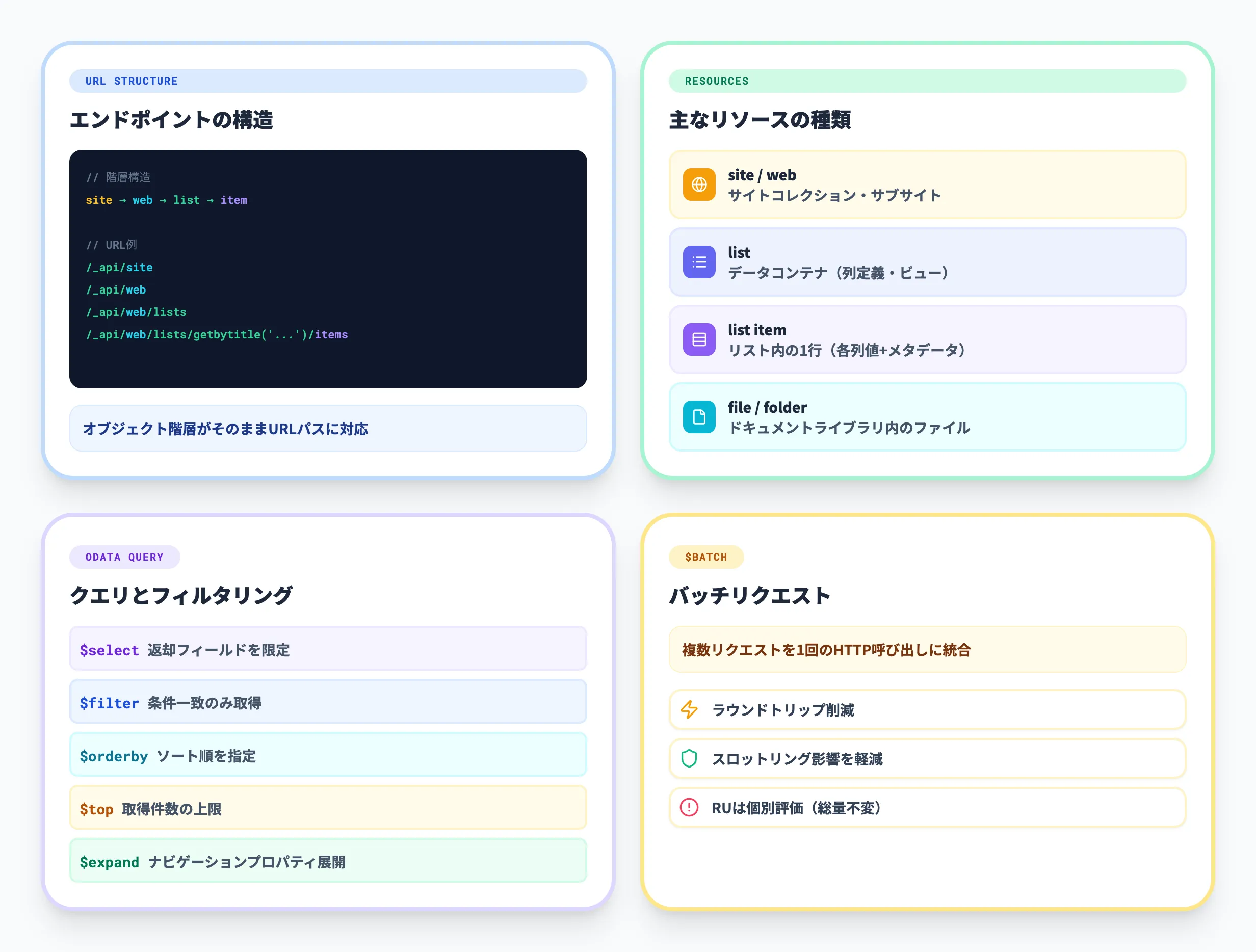
Task: Click the /_api/site URL example
Action: click(x=120, y=267)
